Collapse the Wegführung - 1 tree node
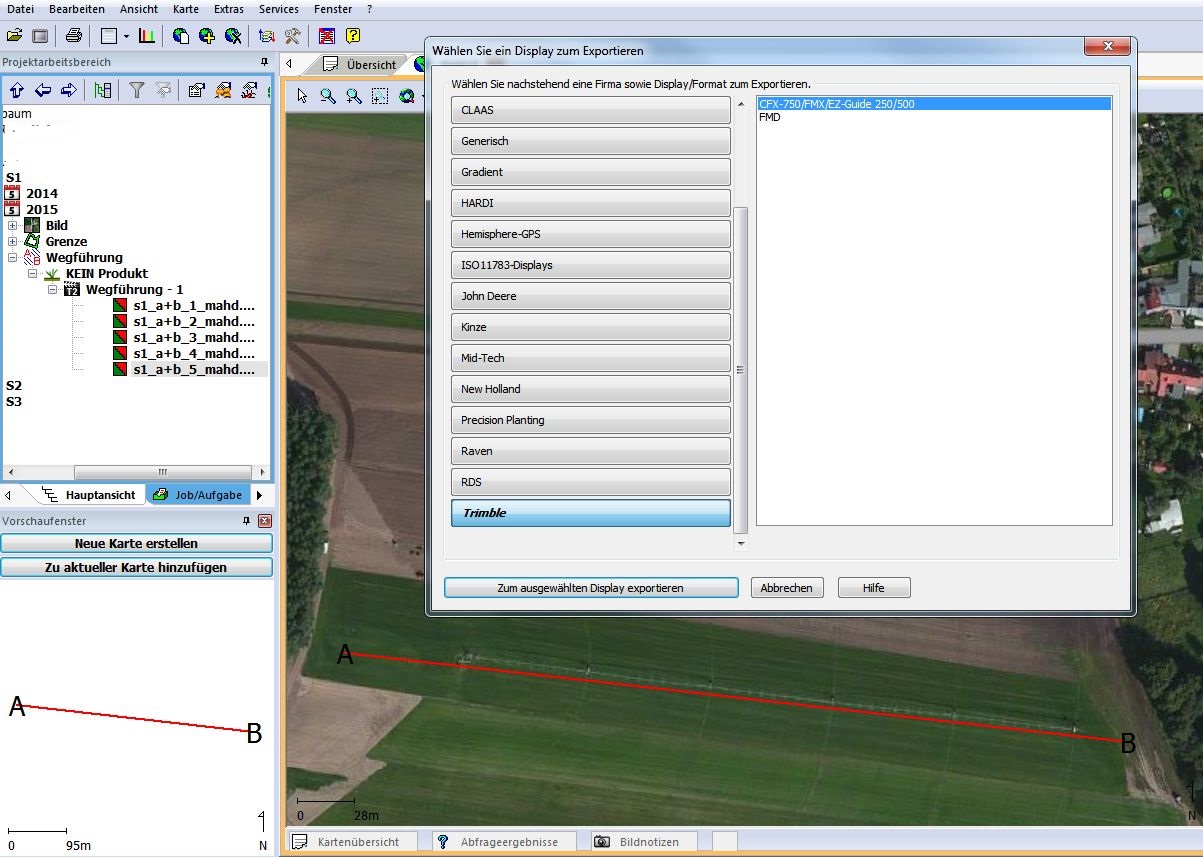Screen dimensions: 1203x857 point(54,290)
